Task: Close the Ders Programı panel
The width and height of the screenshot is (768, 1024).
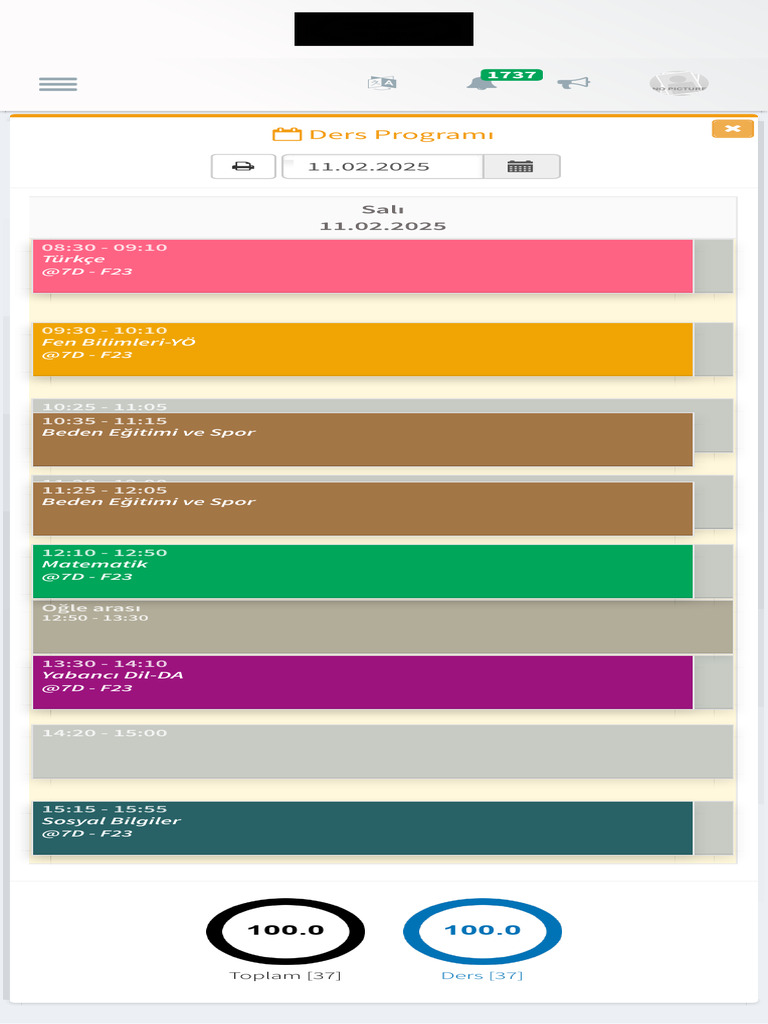Action: (x=732, y=128)
